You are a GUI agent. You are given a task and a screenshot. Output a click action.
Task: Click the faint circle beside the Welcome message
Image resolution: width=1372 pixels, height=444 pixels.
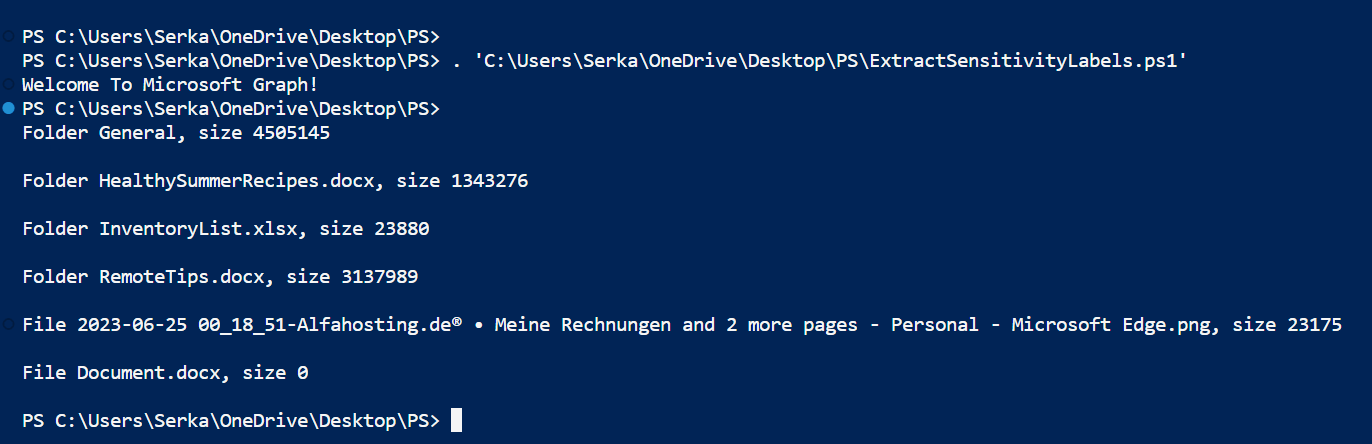pyautogui.click(x=9, y=83)
